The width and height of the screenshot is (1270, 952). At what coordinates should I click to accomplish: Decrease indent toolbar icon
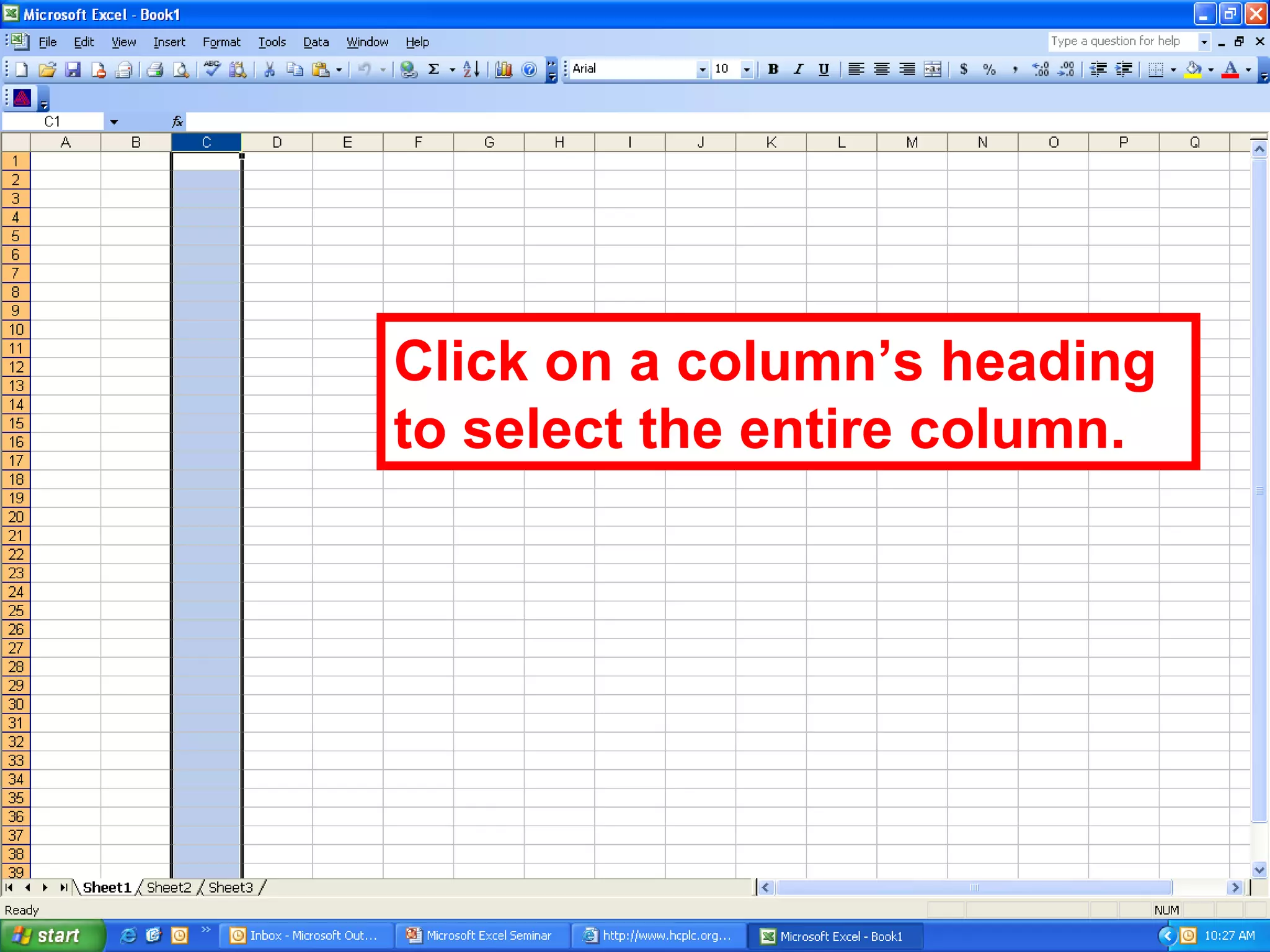click(1098, 69)
